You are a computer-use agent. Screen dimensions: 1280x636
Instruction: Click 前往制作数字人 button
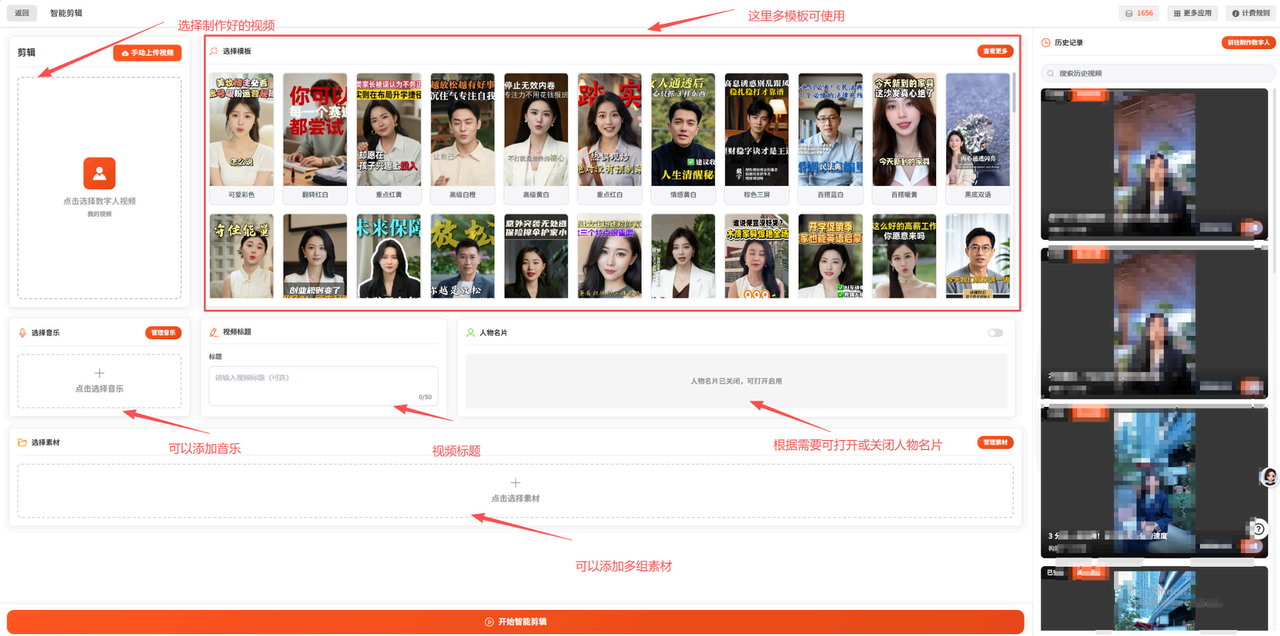tap(1247, 43)
